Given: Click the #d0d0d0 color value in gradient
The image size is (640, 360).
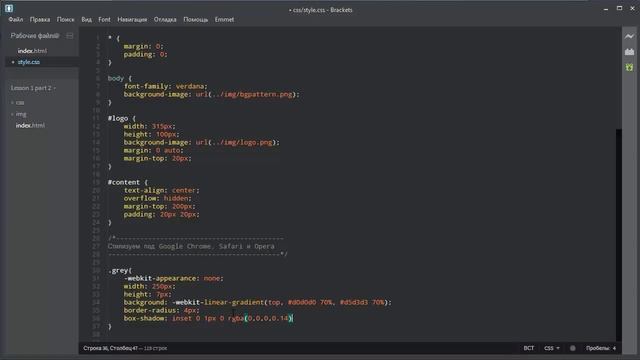Looking at the screenshot, I should [302, 302].
